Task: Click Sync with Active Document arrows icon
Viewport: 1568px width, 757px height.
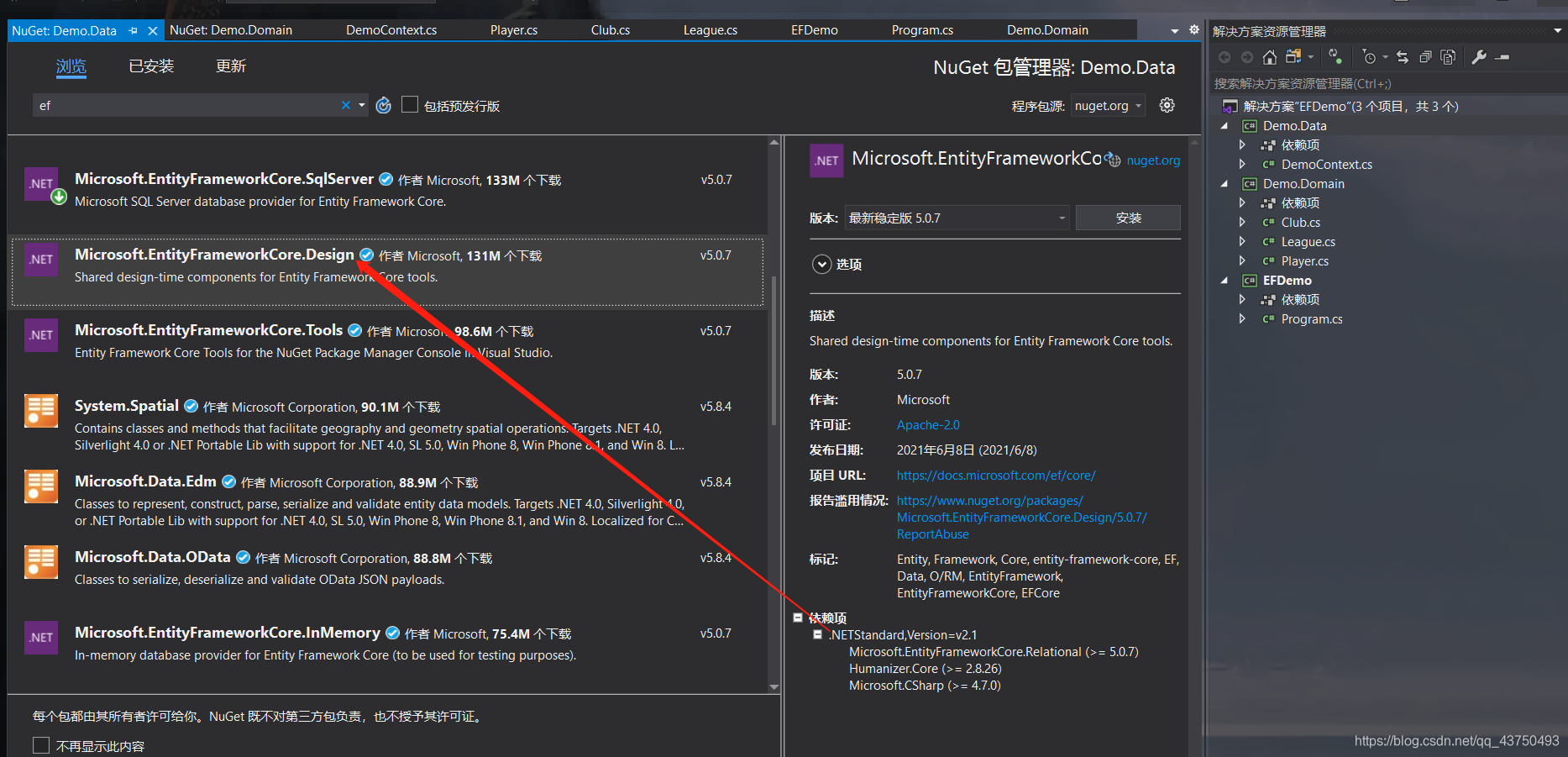Action: [1403, 57]
